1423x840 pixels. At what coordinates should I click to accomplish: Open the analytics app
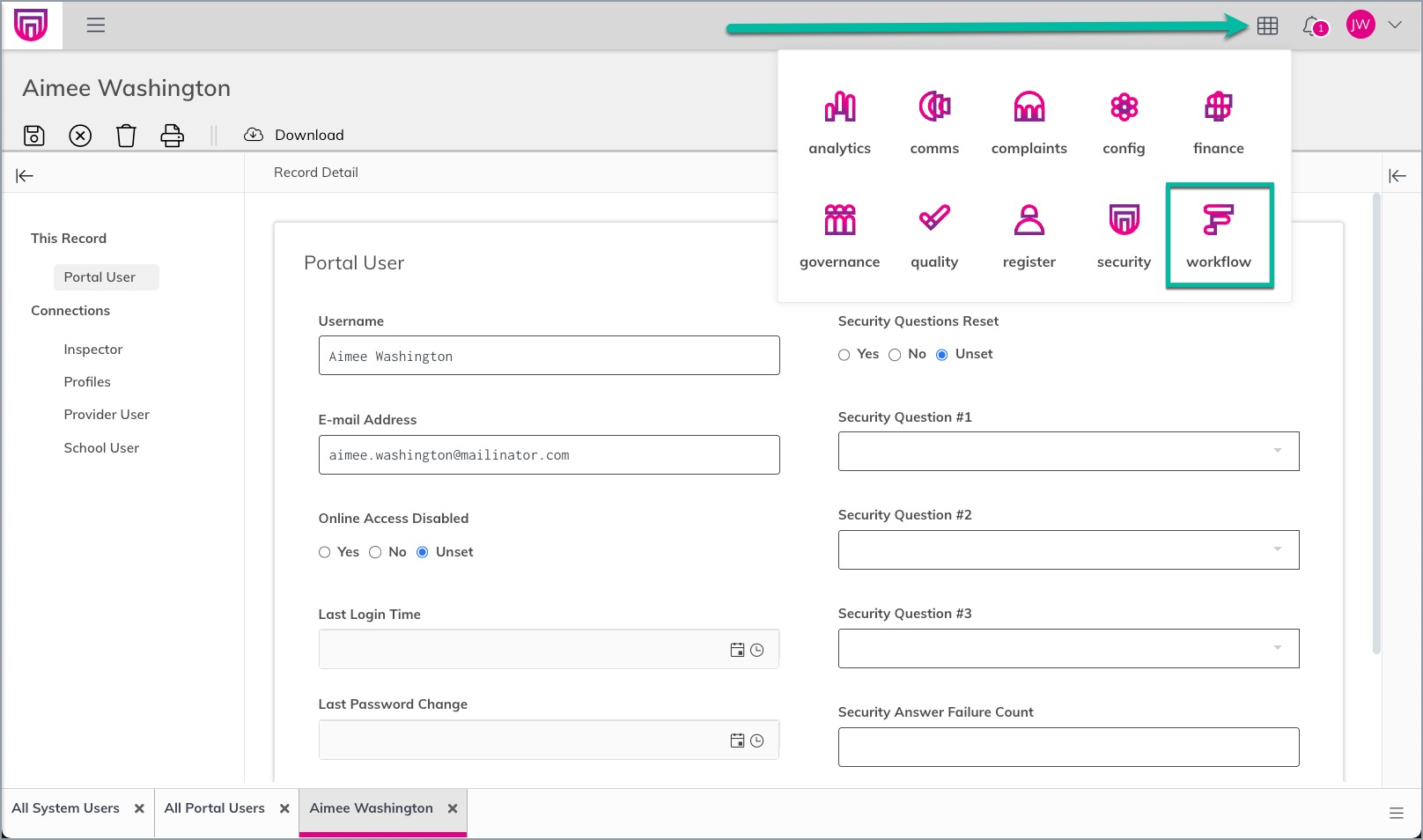(840, 122)
